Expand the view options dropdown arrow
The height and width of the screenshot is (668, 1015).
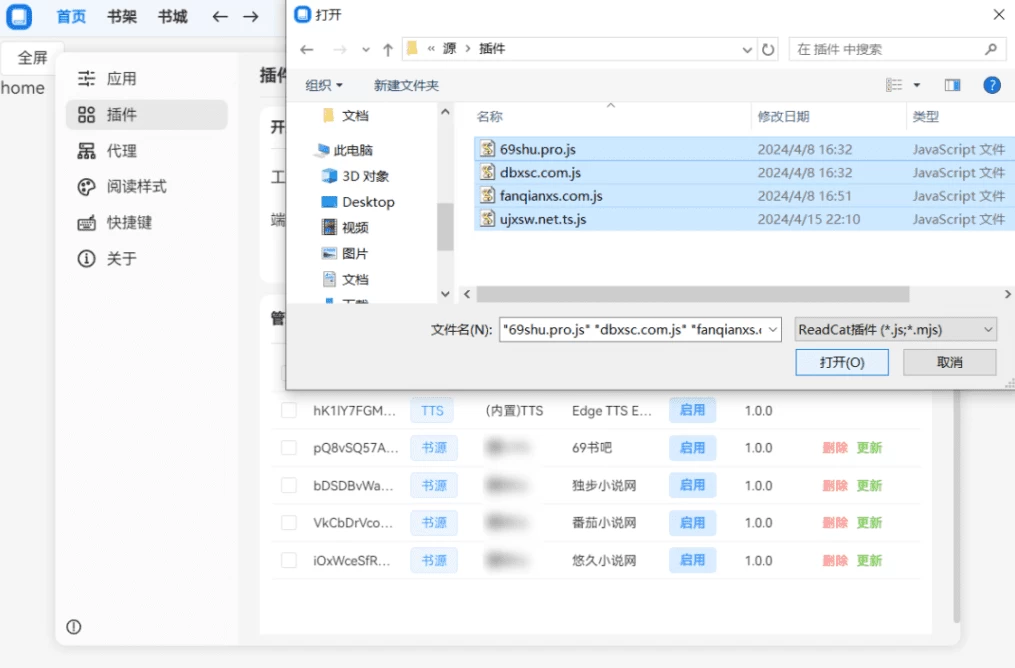(x=917, y=85)
